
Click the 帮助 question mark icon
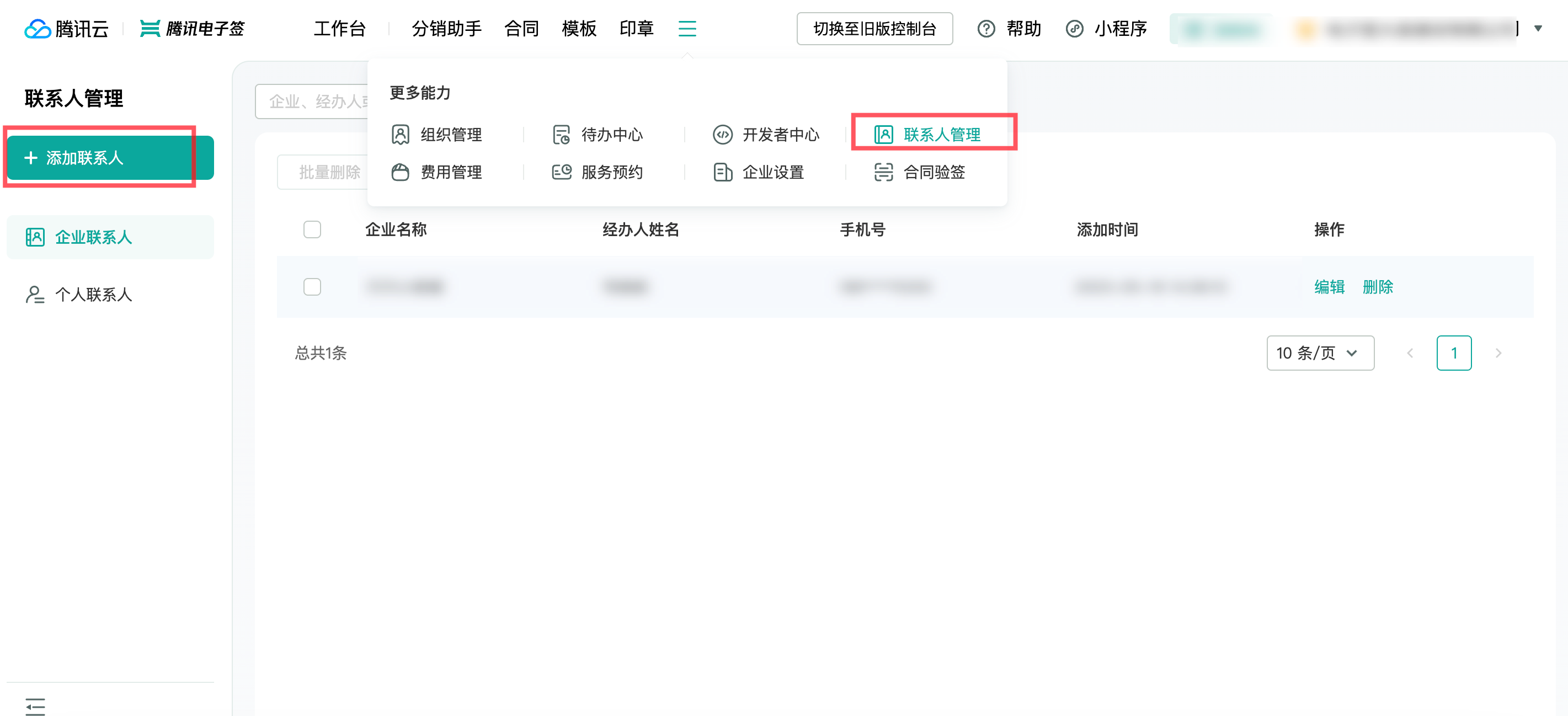[986, 29]
